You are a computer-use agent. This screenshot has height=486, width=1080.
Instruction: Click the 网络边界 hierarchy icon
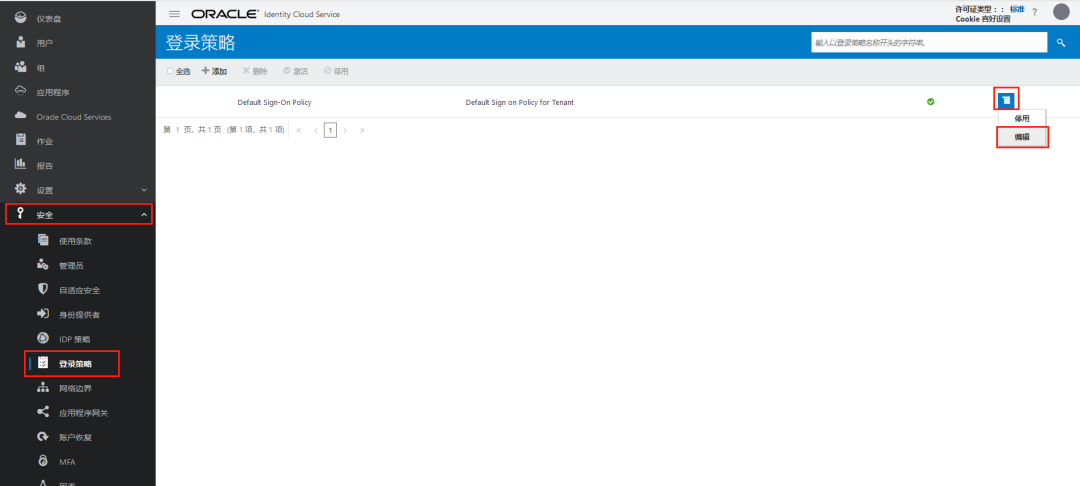[x=43, y=388]
